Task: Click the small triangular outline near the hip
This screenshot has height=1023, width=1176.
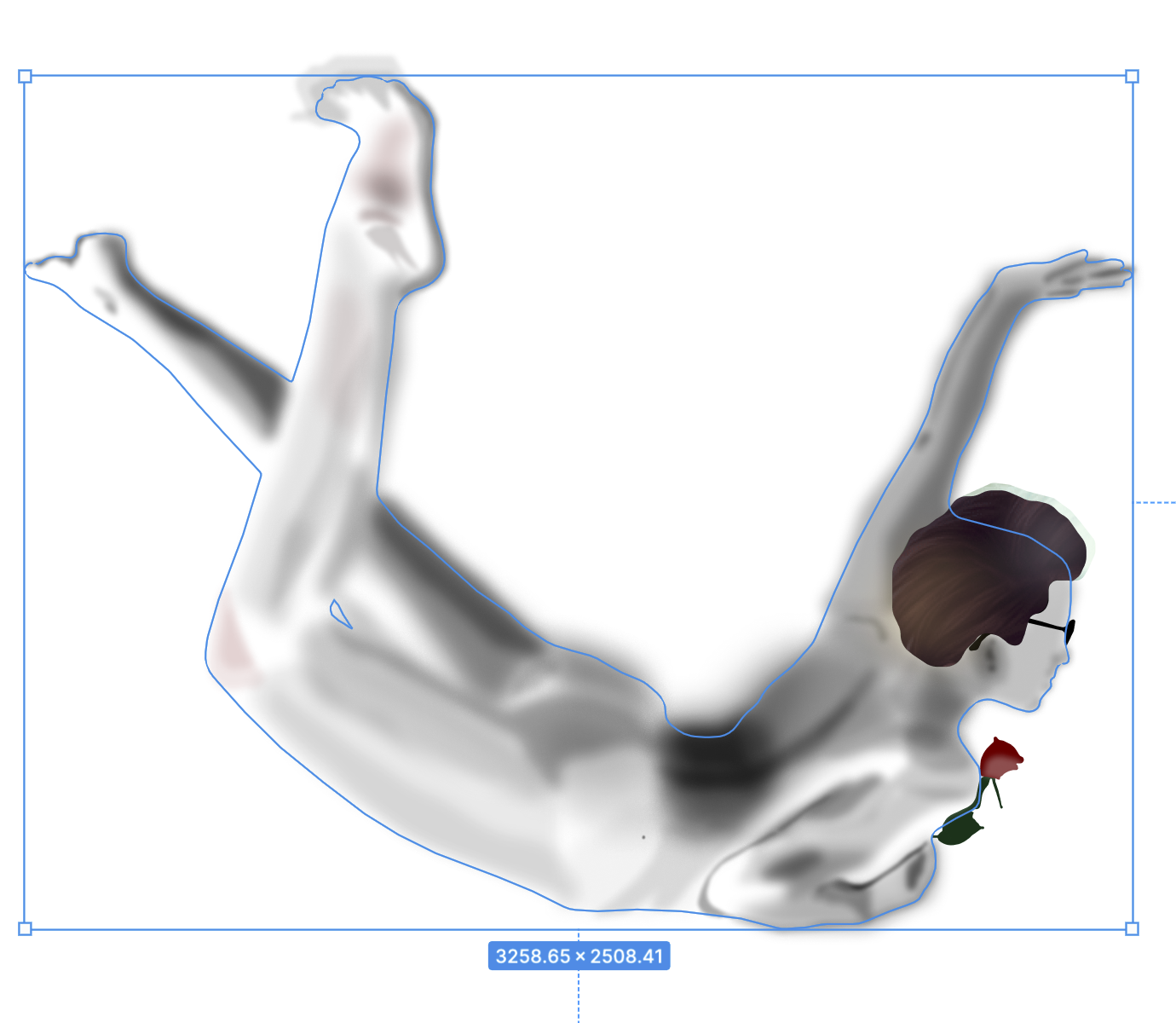Action: [341, 614]
